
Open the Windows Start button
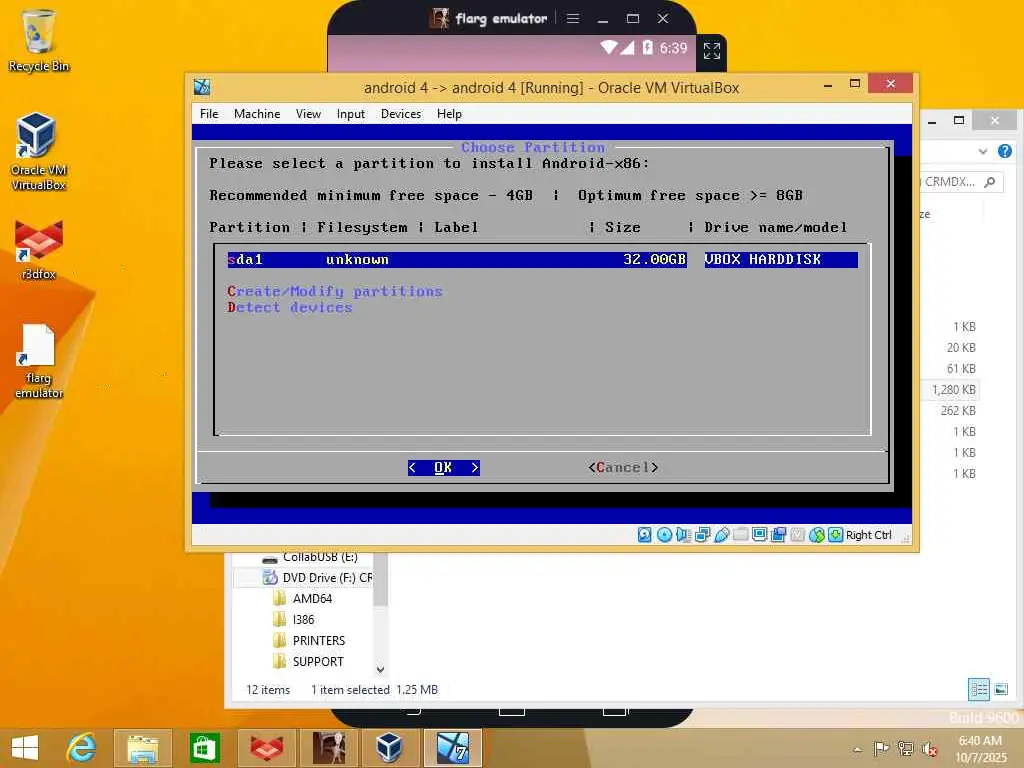(x=25, y=748)
